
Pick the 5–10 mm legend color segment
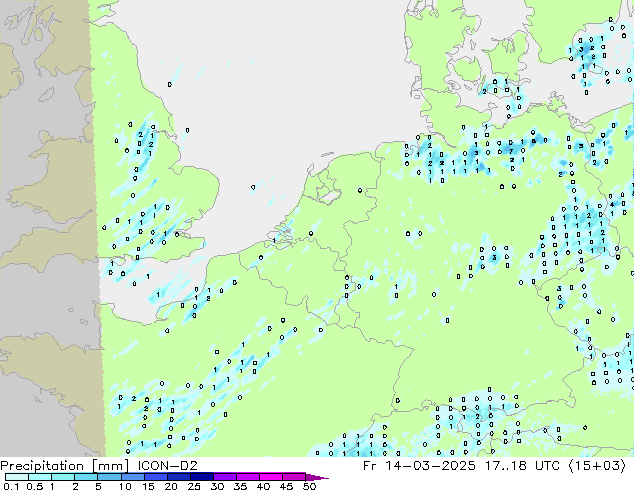109,477
